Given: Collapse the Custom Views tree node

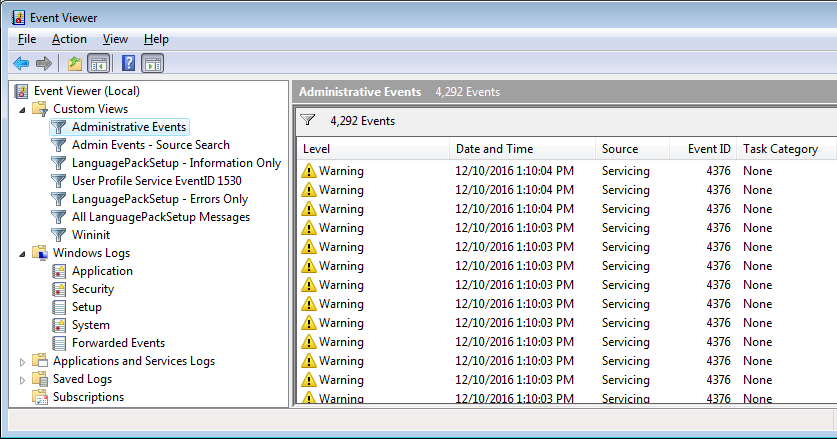Looking at the screenshot, I should [22, 110].
